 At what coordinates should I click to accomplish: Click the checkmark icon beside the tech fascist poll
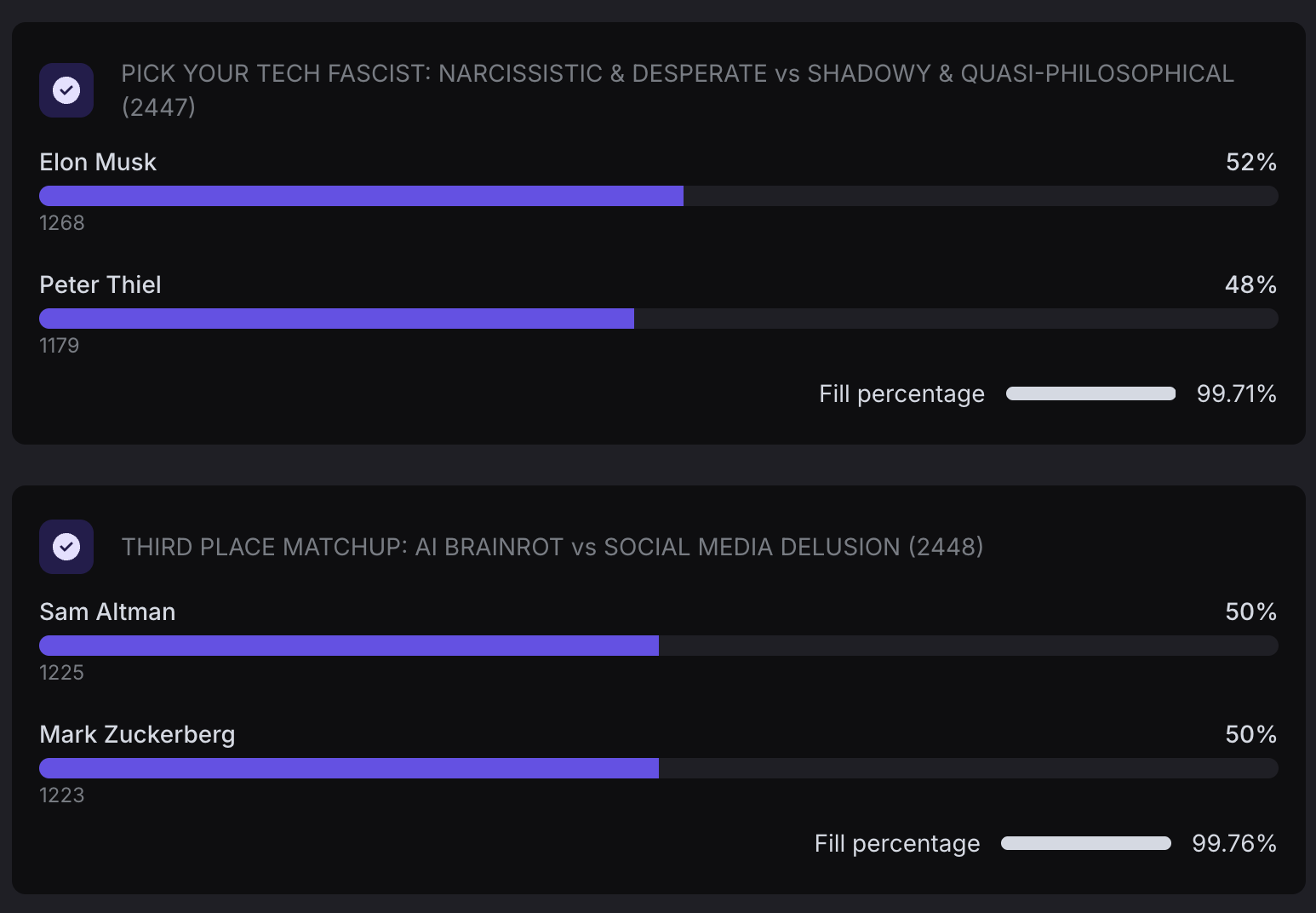tap(66, 90)
